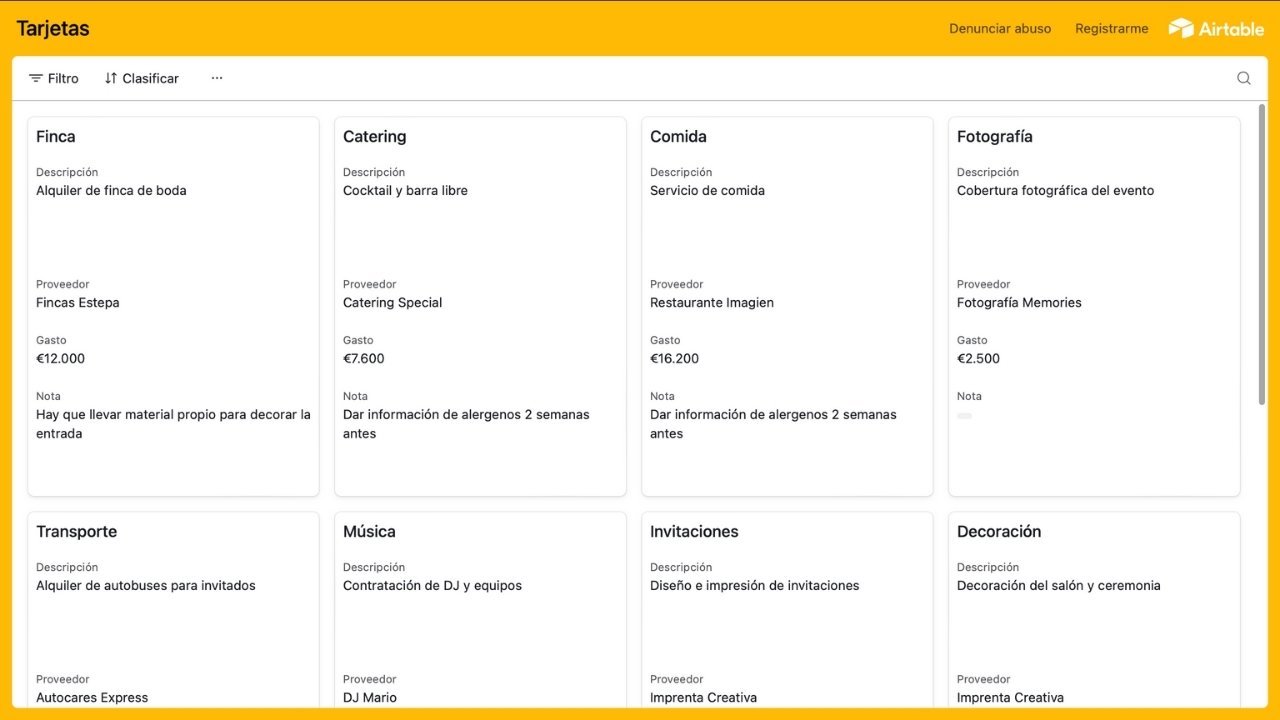Open the Fotografía card title
Image resolution: width=1280 pixels, height=720 pixels.
coord(995,137)
